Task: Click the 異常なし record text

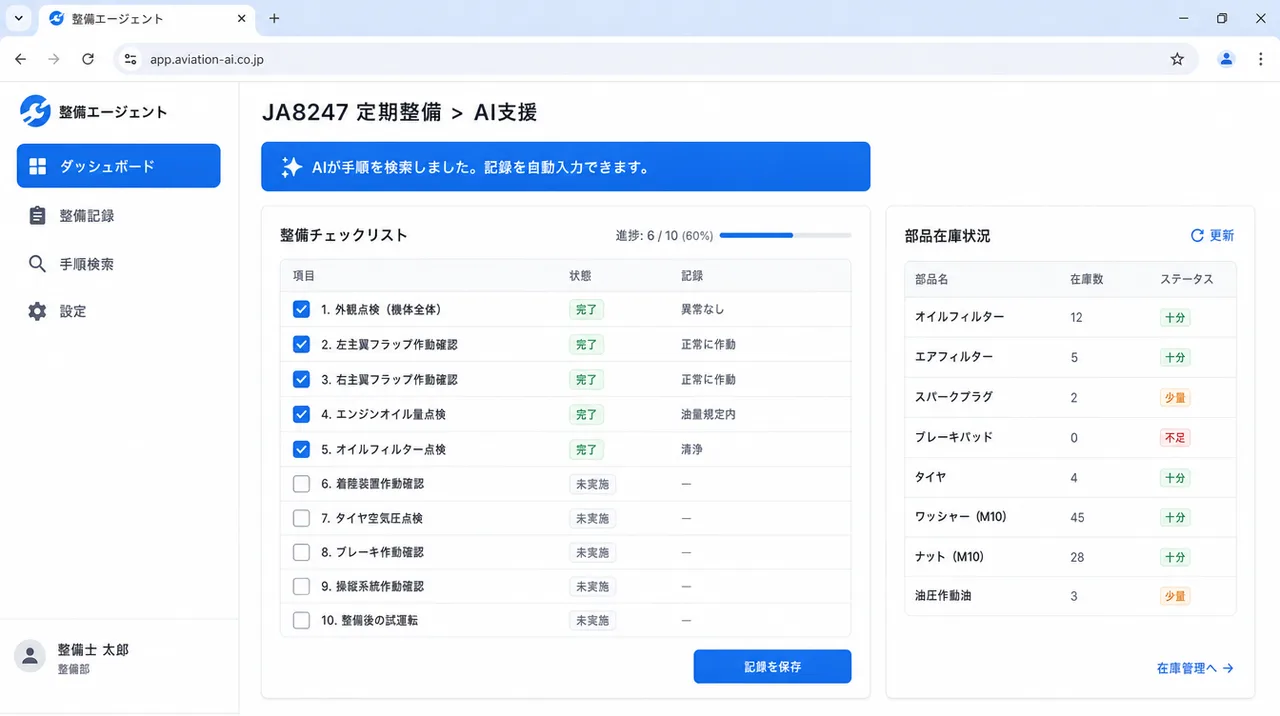Action: click(x=703, y=310)
